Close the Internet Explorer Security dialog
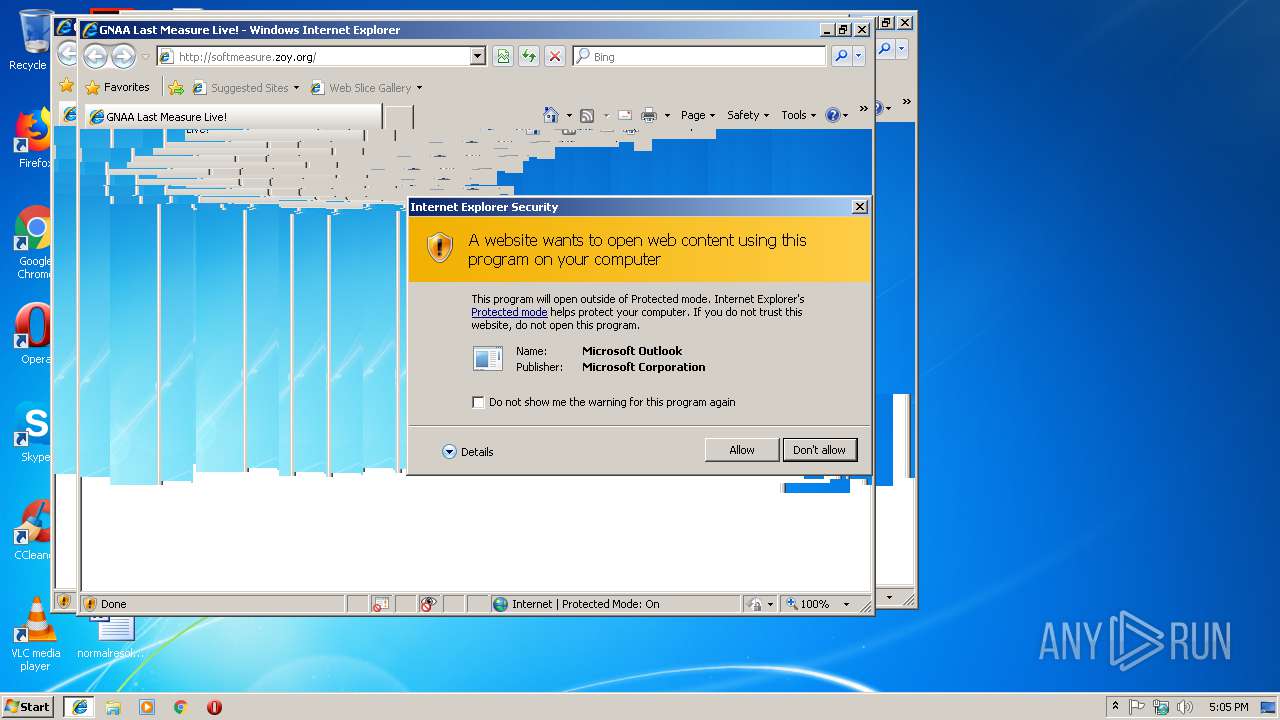The height and width of the screenshot is (720, 1280). click(859, 207)
